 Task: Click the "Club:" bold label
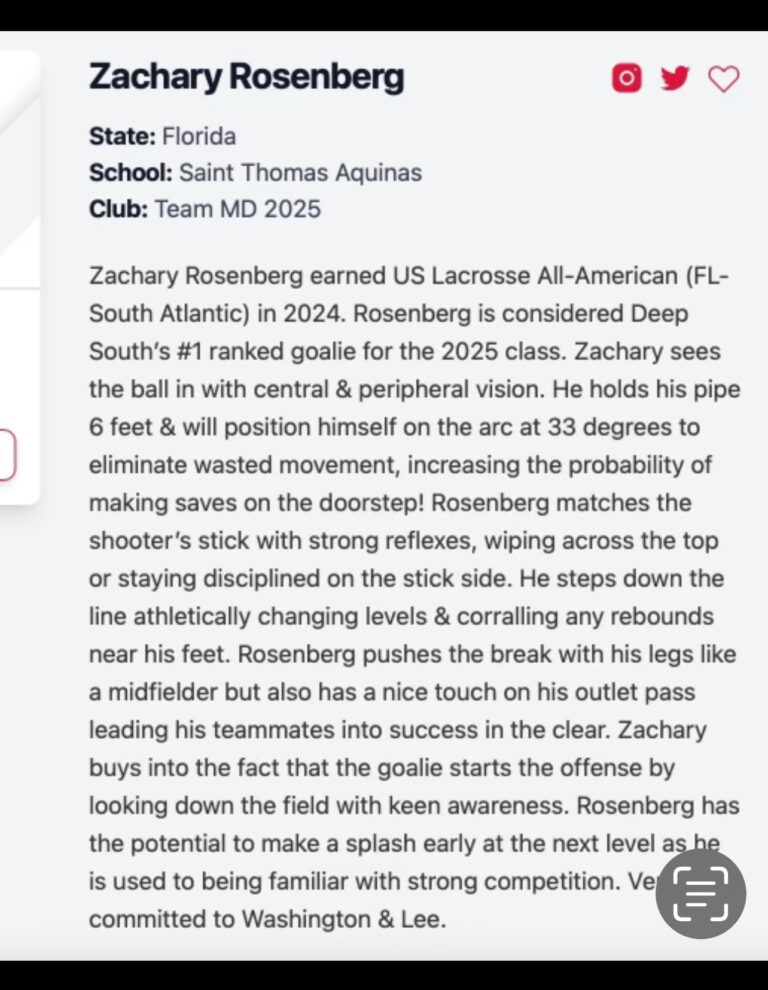118,209
